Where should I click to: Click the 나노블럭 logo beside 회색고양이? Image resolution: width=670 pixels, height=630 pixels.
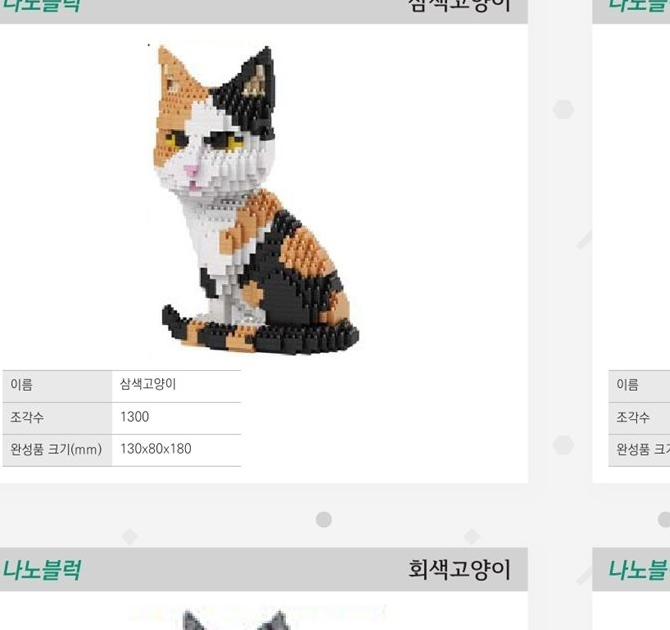(x=41, y=570)
